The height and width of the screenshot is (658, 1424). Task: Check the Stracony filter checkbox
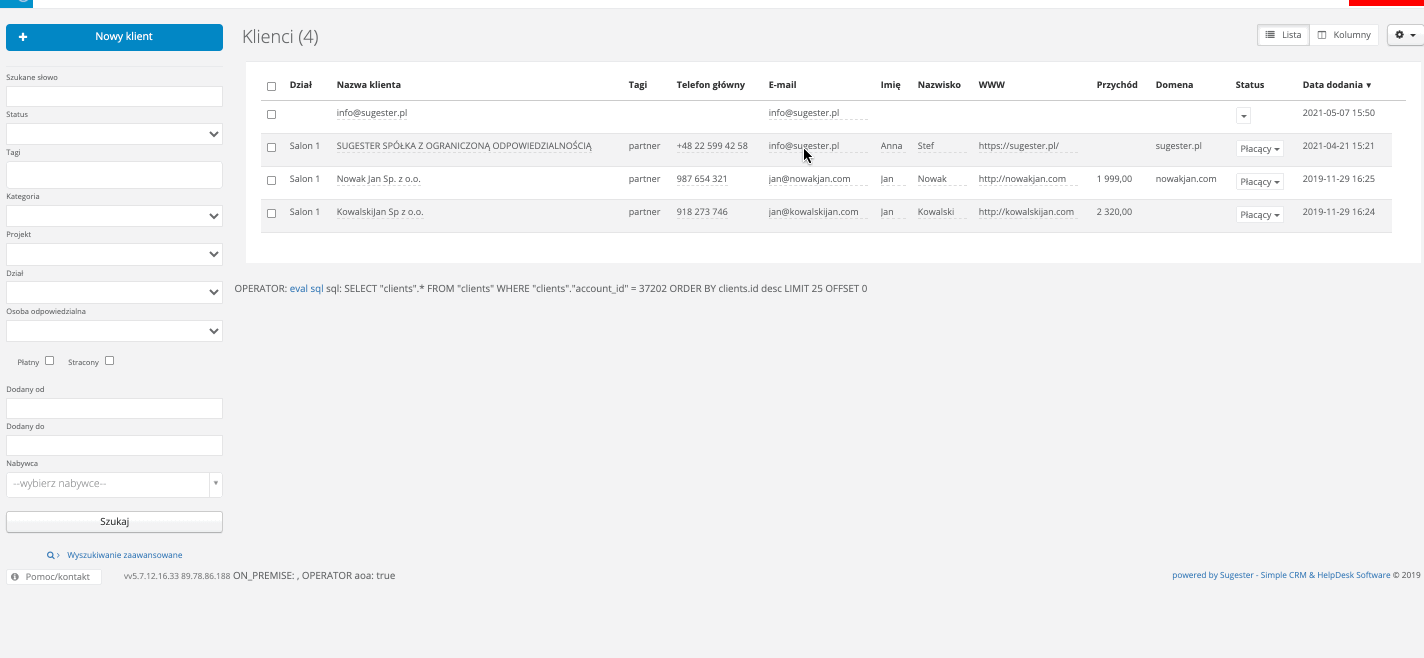110,361
